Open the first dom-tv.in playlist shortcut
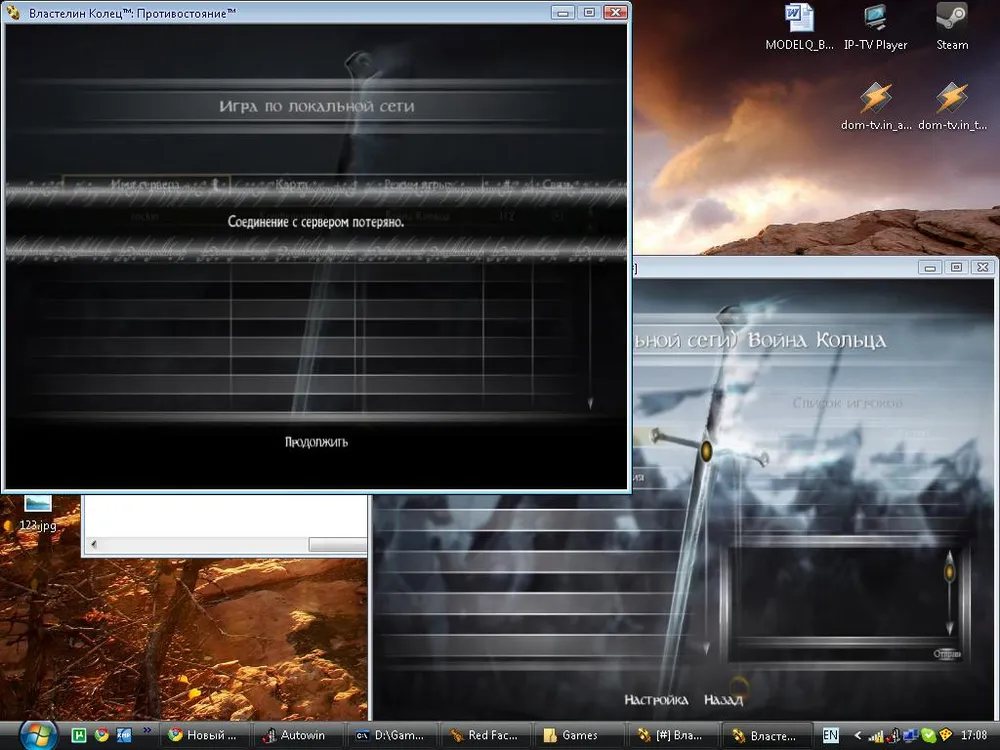This screenshot has width=1000, height=750. click(875, 105)
